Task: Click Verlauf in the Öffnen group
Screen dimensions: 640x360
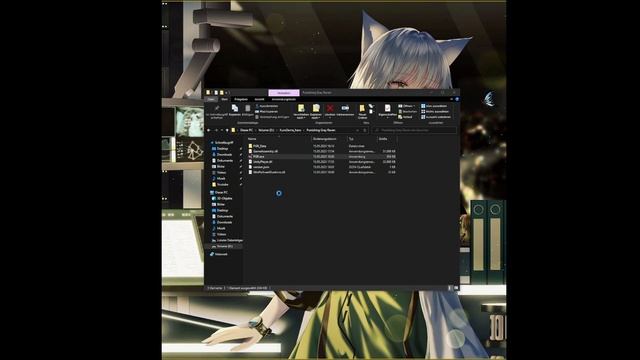Action: (405, 117)
